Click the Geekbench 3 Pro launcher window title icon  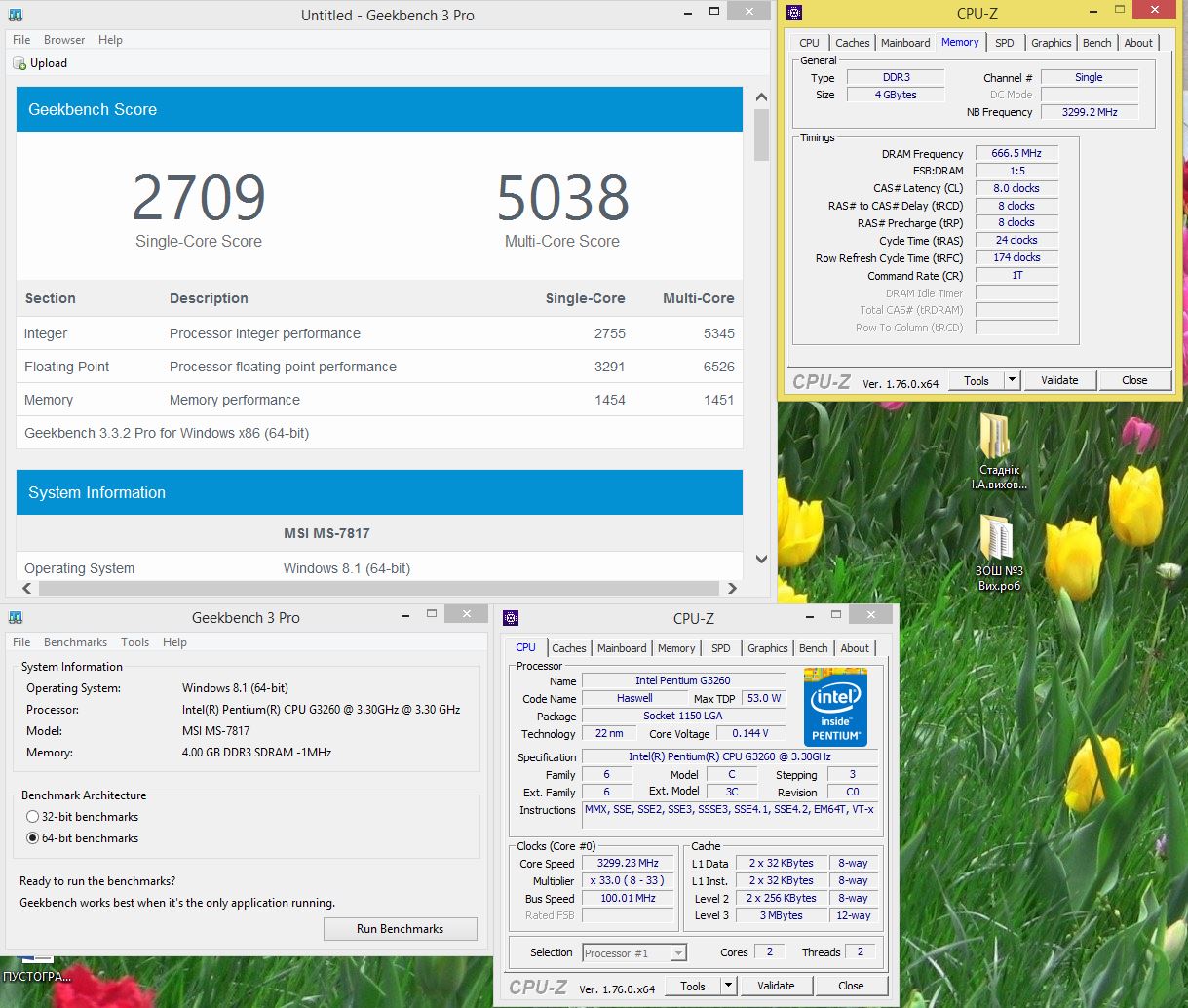pyautogui.click(x=15, y=617)
